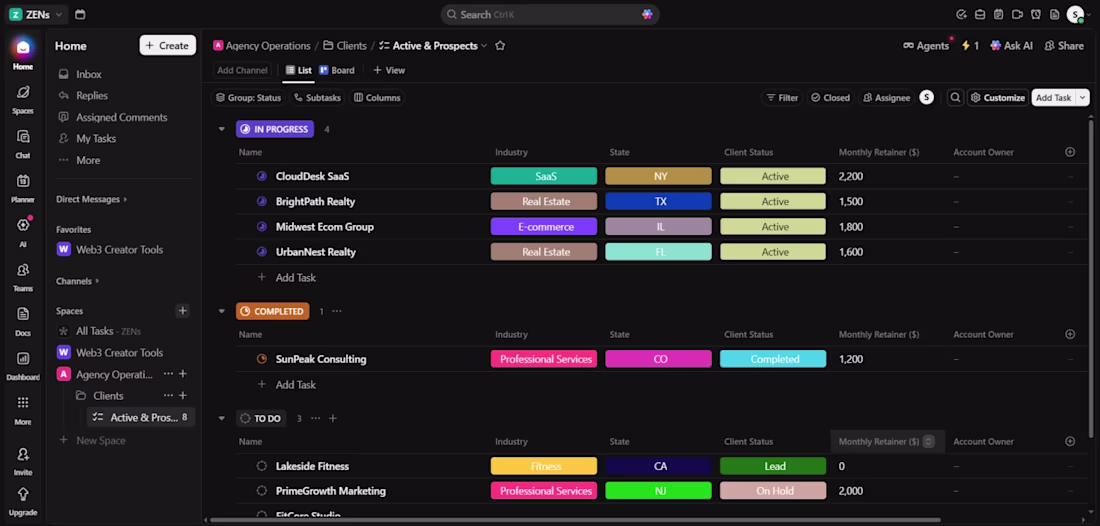
Task: Click Upgrade in the left rail
Action: [22, 501]
